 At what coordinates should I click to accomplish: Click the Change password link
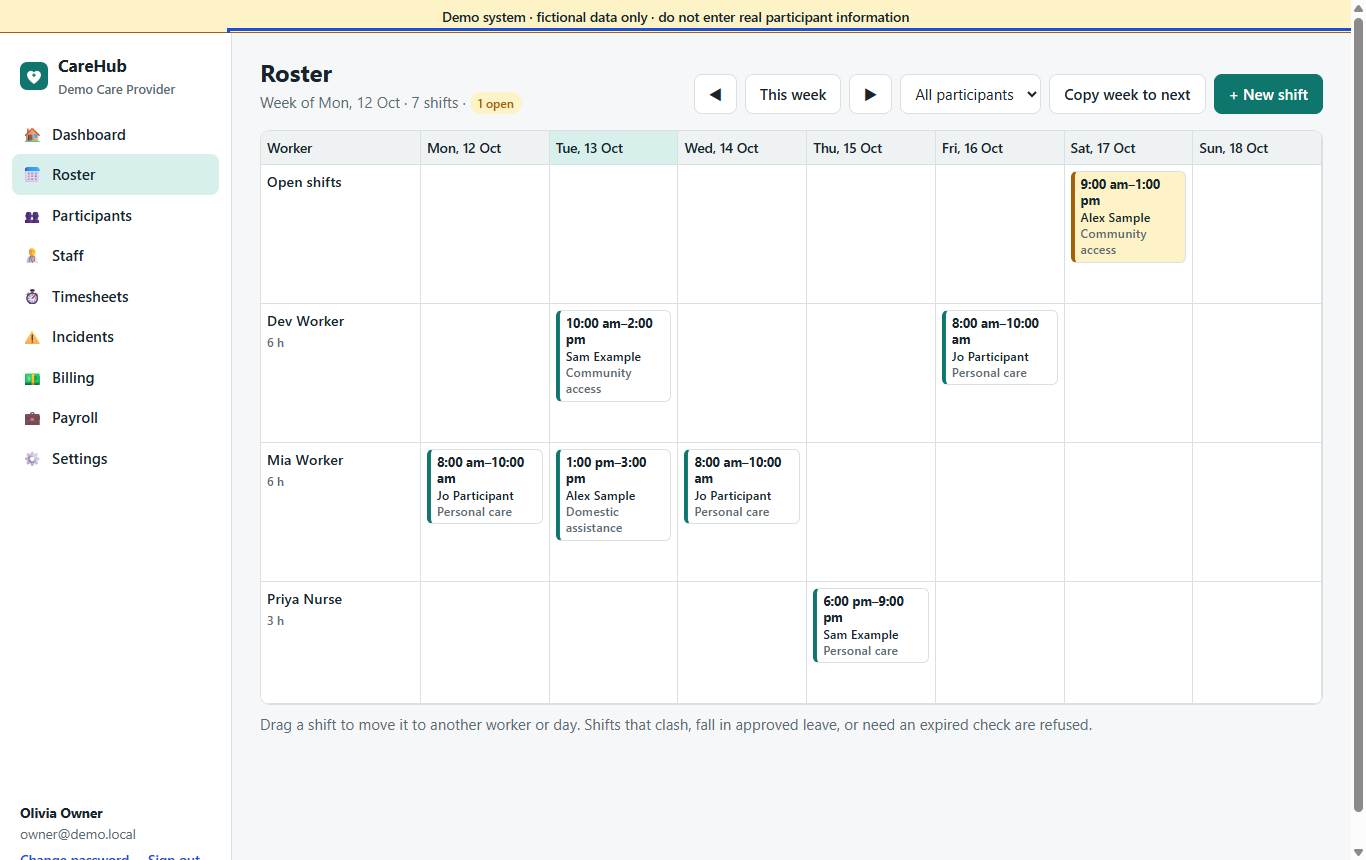point(75,857)
